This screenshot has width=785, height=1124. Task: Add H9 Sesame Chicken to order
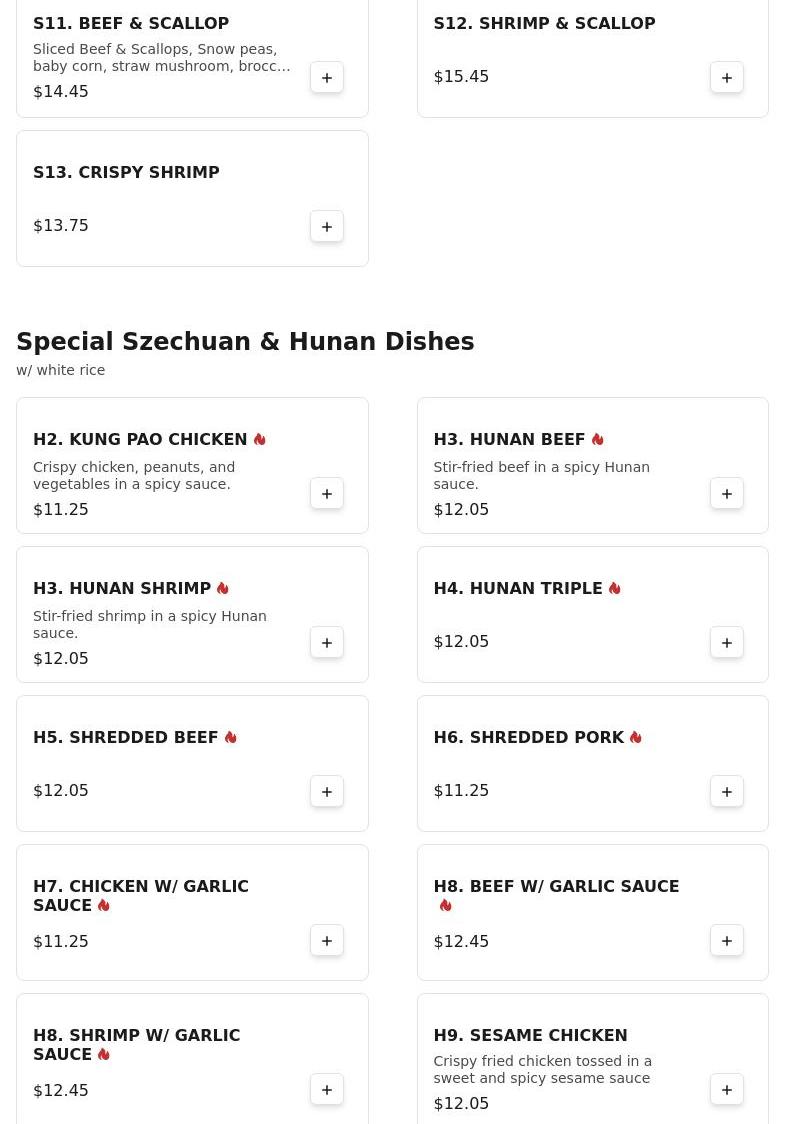click(x=727, y=1090)
